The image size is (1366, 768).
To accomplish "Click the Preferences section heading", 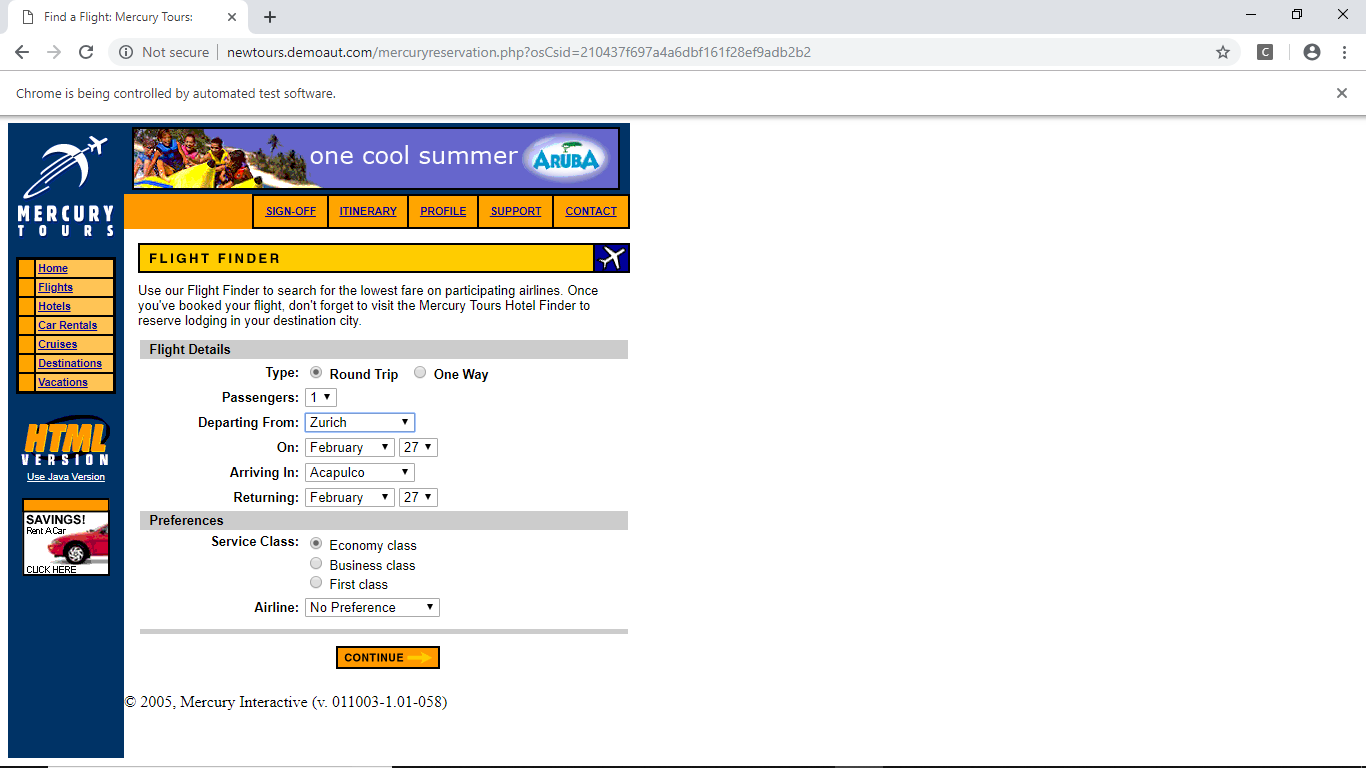I will click(187, 520).
